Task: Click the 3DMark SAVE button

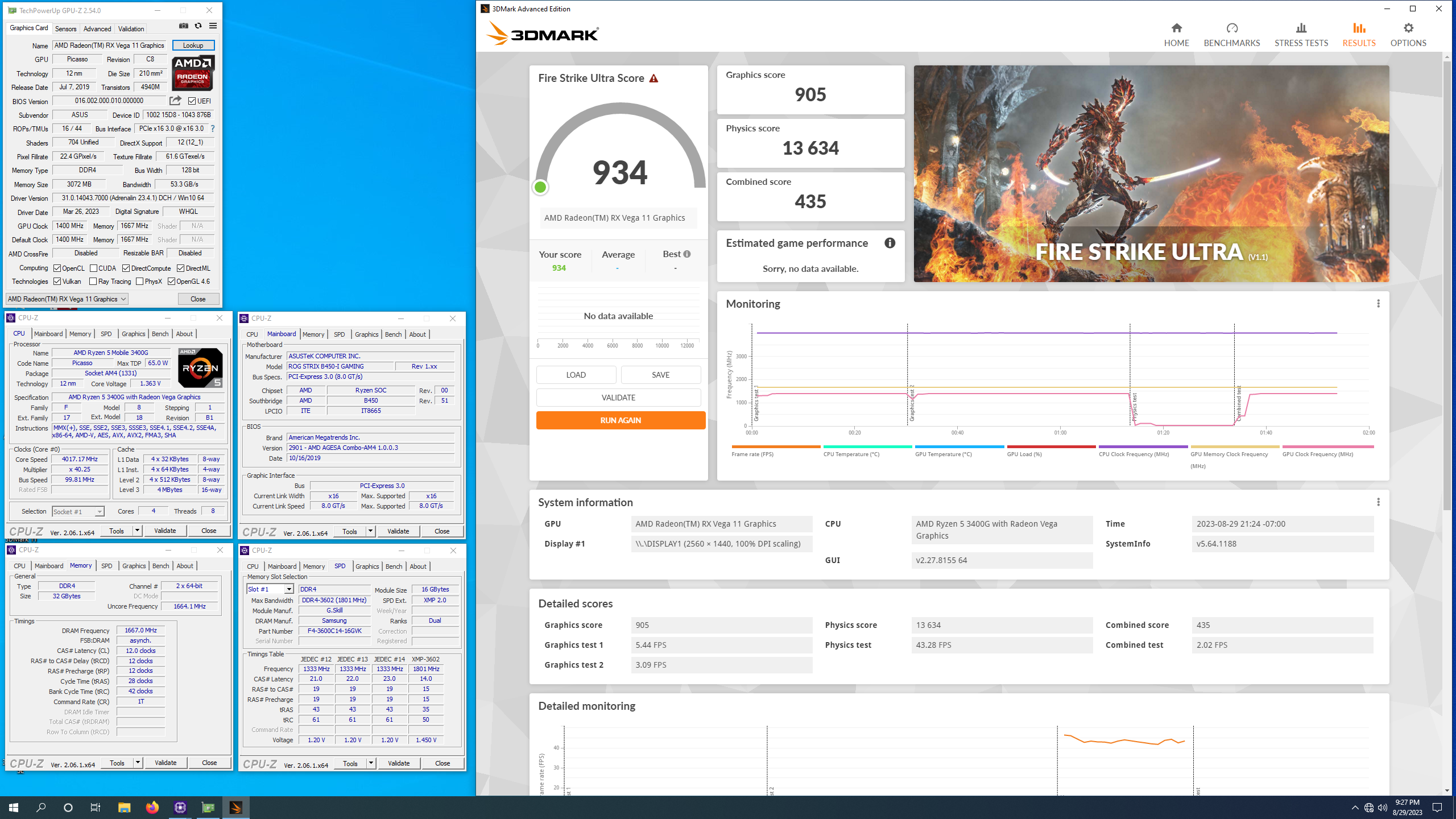Action: (x=660, y=375)
